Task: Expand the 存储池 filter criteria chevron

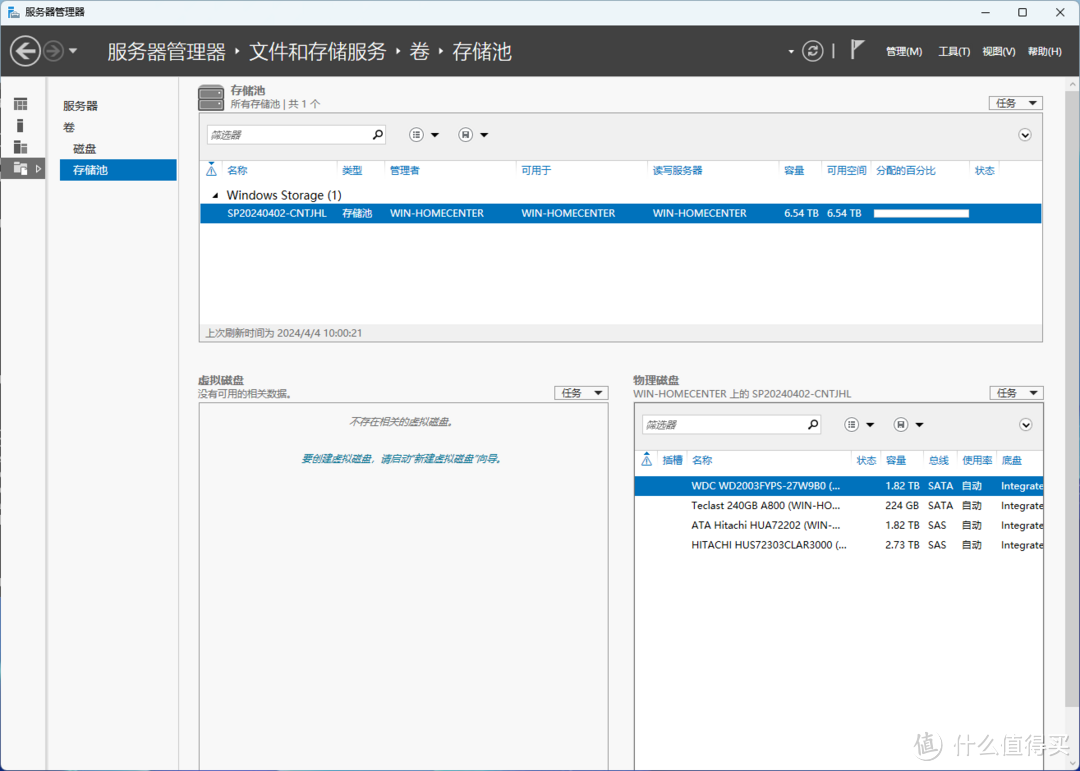Action: pos(1025,134)
